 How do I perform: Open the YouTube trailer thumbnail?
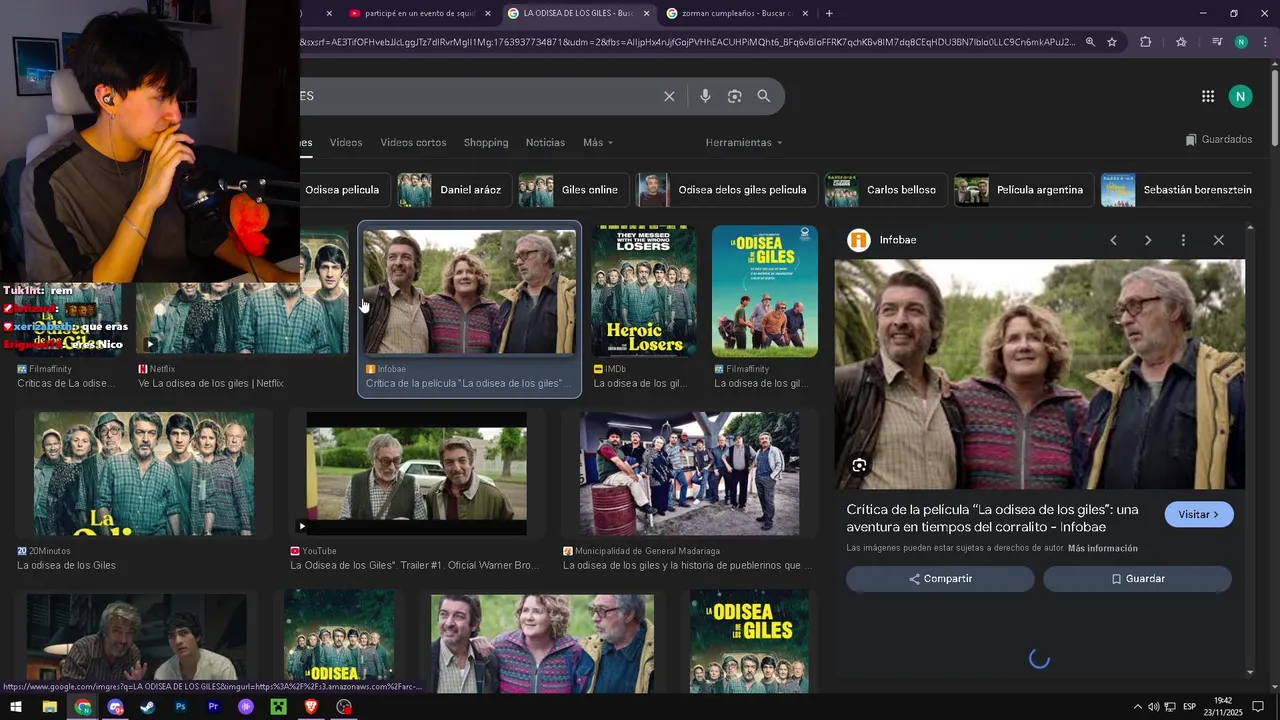(417, 474)
